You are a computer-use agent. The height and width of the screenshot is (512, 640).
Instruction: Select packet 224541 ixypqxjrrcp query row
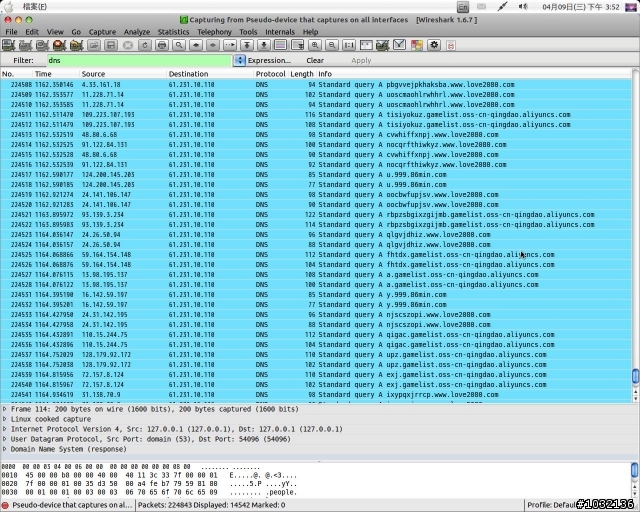point(316,395)
